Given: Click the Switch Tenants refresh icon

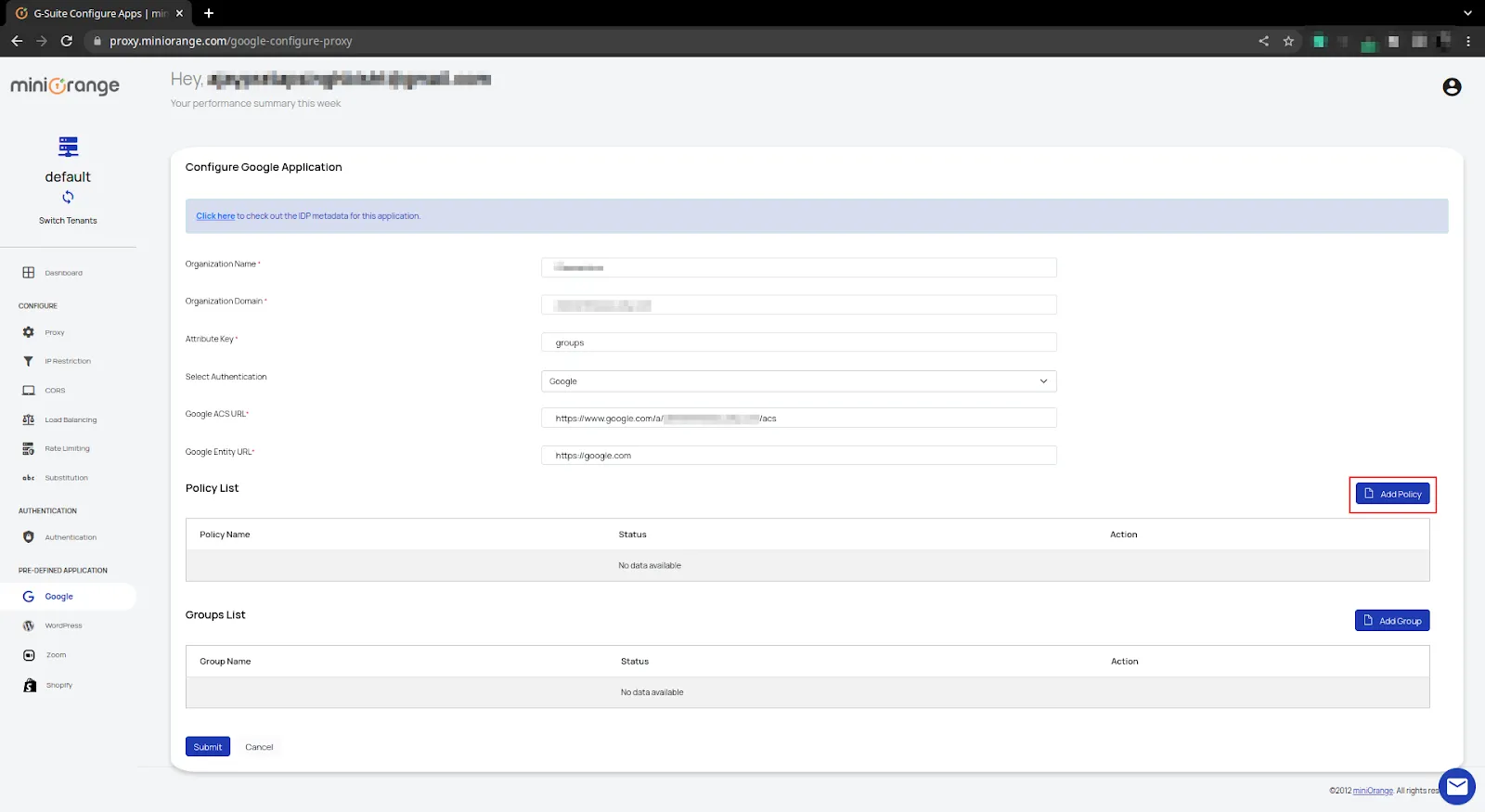Looking at the screenshot, I should coord(68,198).
